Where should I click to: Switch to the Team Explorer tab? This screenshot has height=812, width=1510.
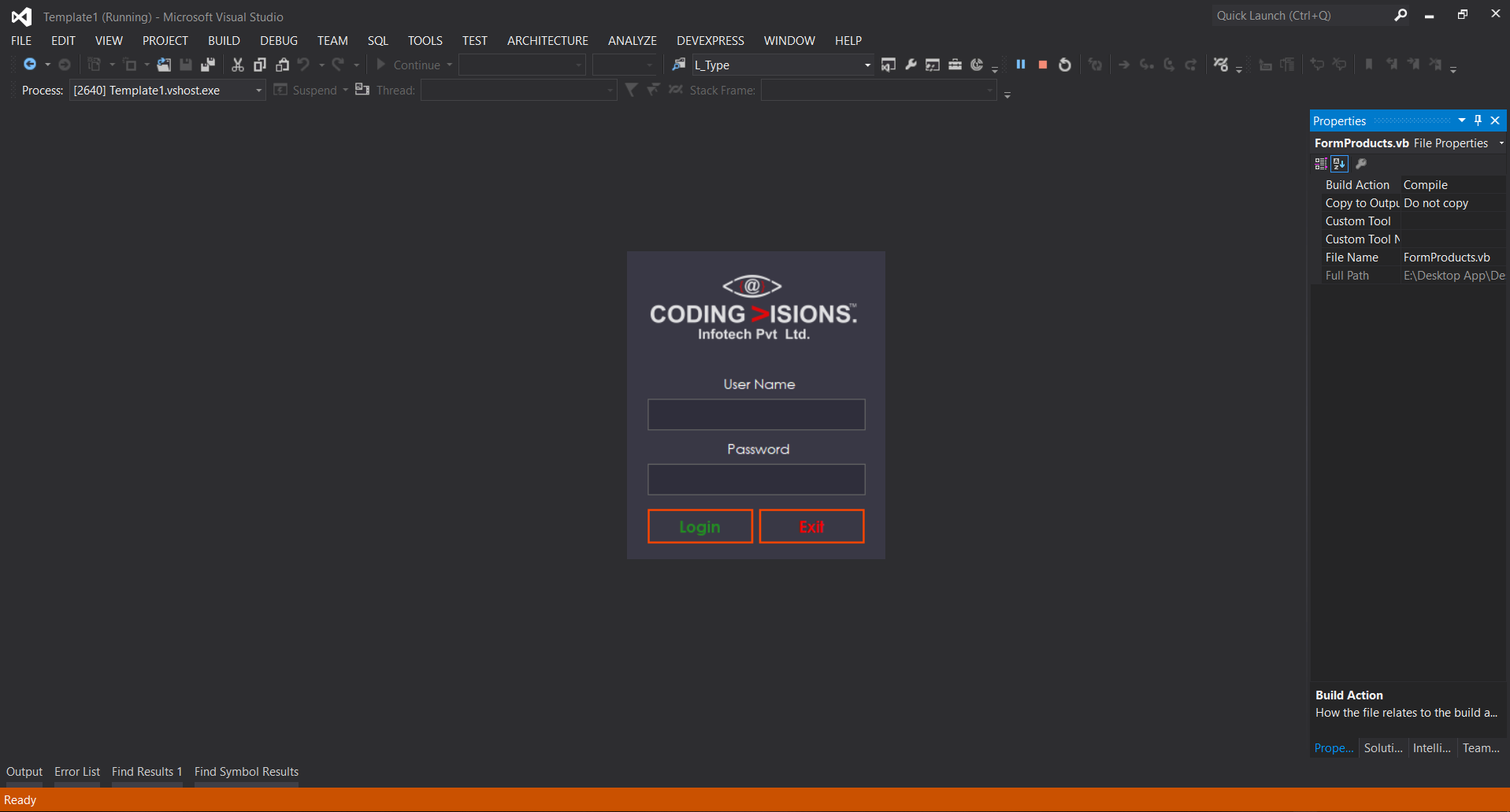1481,748
